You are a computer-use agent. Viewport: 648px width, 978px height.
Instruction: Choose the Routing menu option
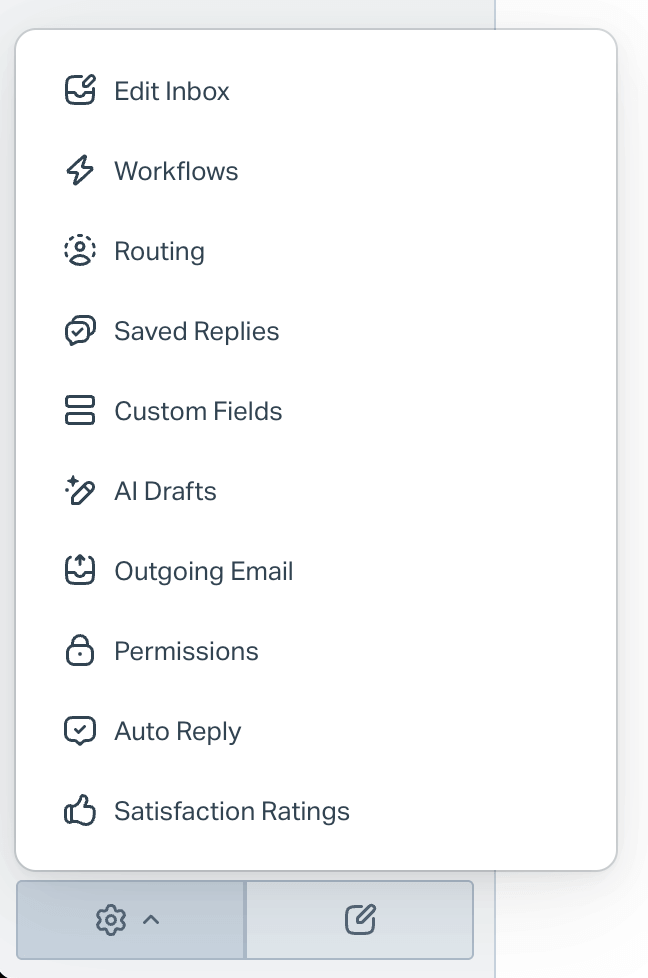point(159,251)
